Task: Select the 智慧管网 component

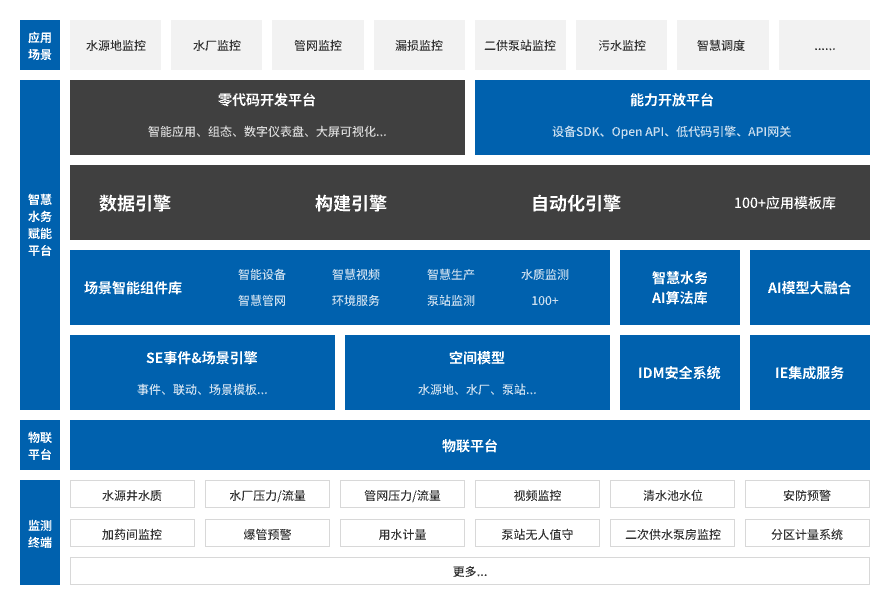Action: pyautogui.click(x=262, y=301)
